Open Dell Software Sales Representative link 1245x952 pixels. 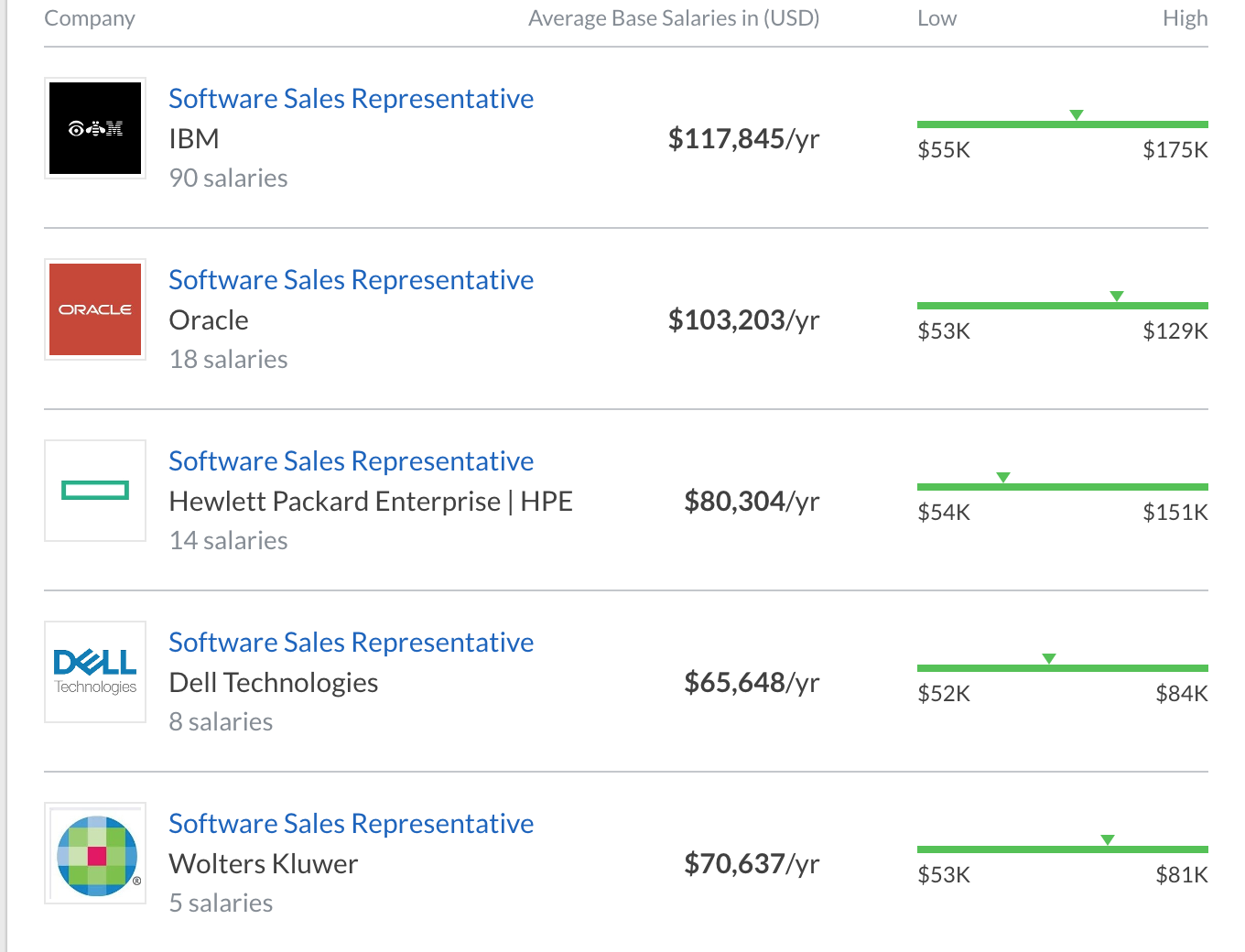coord(352,642)
